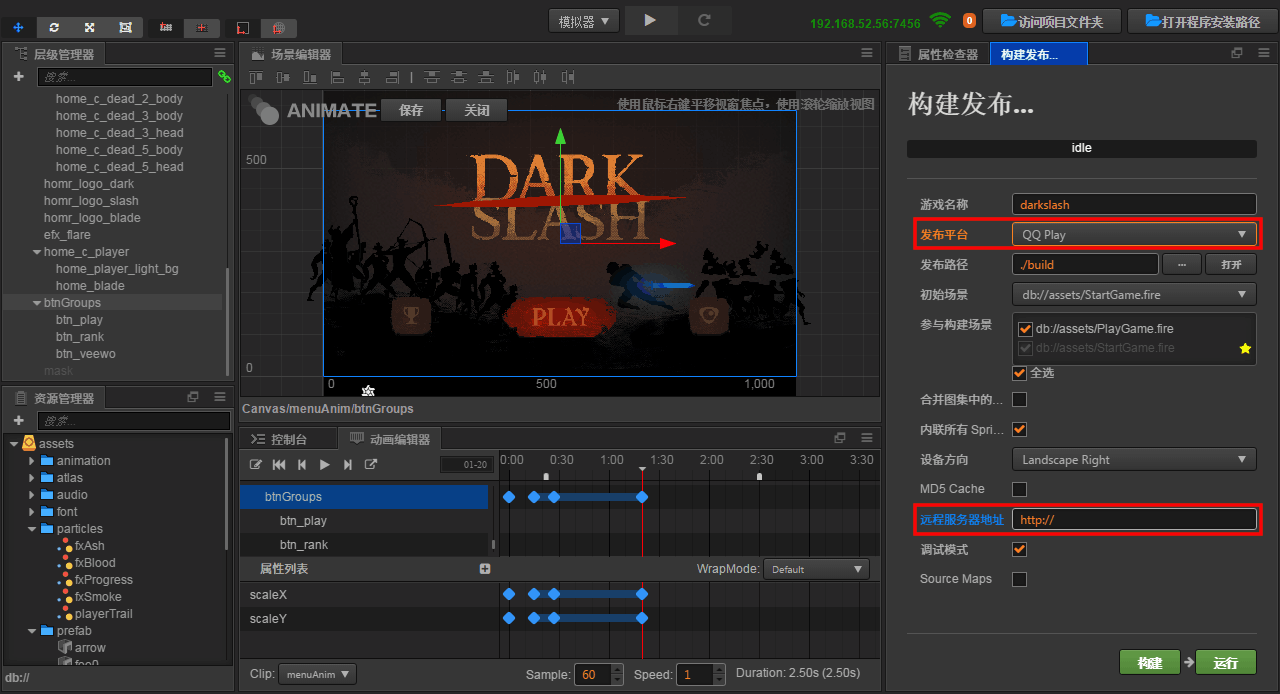The height and width of the screenshot is (694, 1280).
Task: Select the scale transform tool
Action: [x=89, y=27]
